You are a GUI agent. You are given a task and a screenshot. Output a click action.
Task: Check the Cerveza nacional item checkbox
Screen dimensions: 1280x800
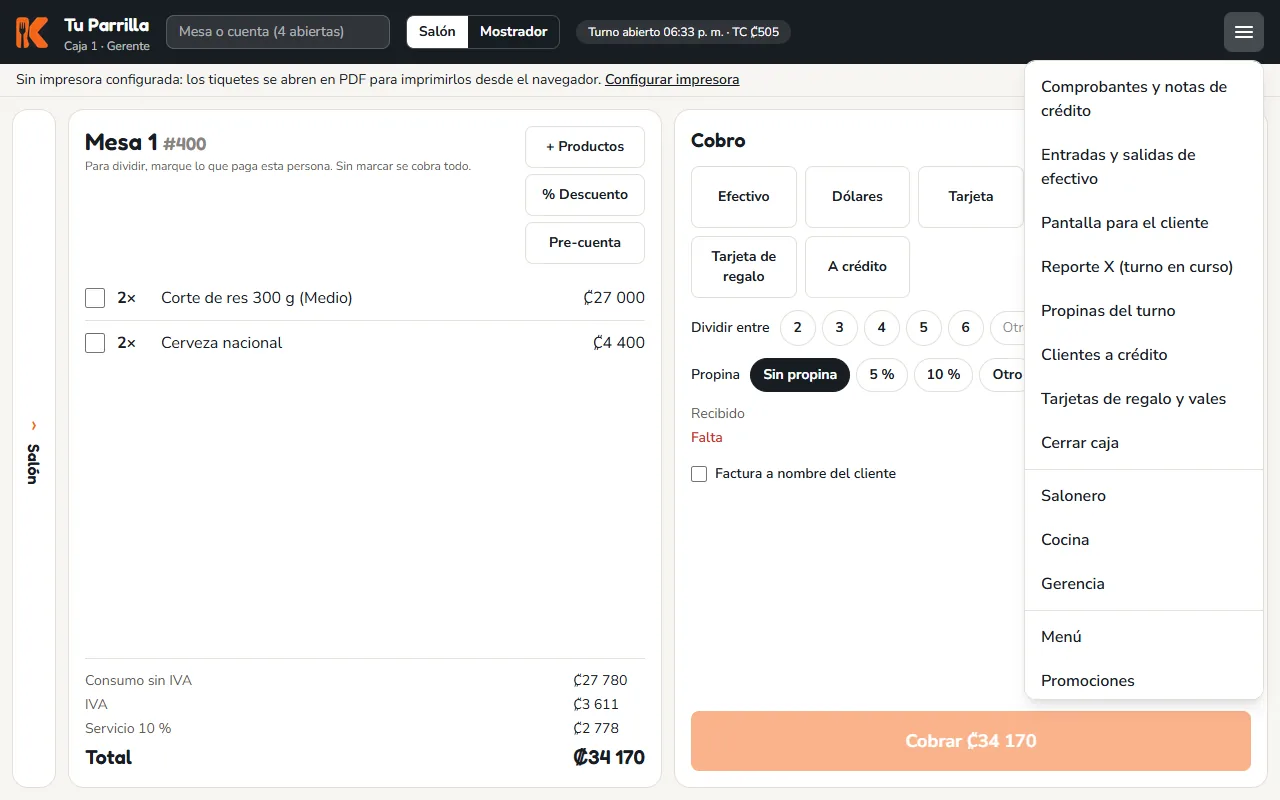95,343
